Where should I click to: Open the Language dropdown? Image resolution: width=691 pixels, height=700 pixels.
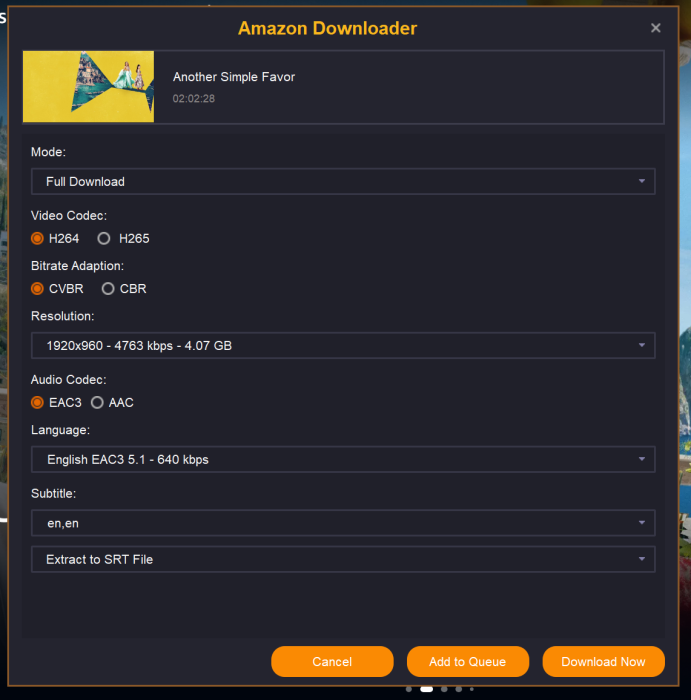pos(343,460)
